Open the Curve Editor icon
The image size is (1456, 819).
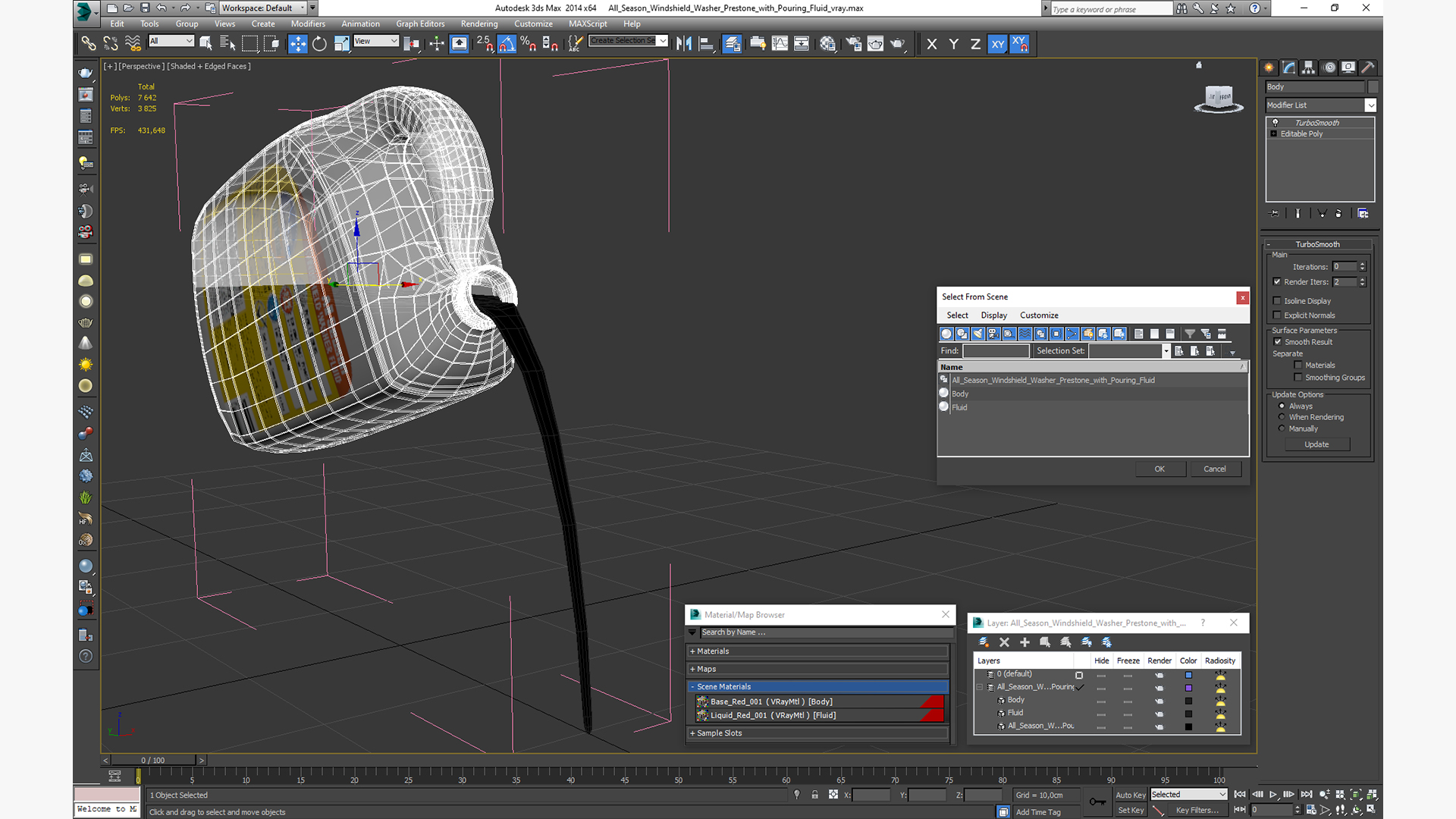tap(780, 44)
